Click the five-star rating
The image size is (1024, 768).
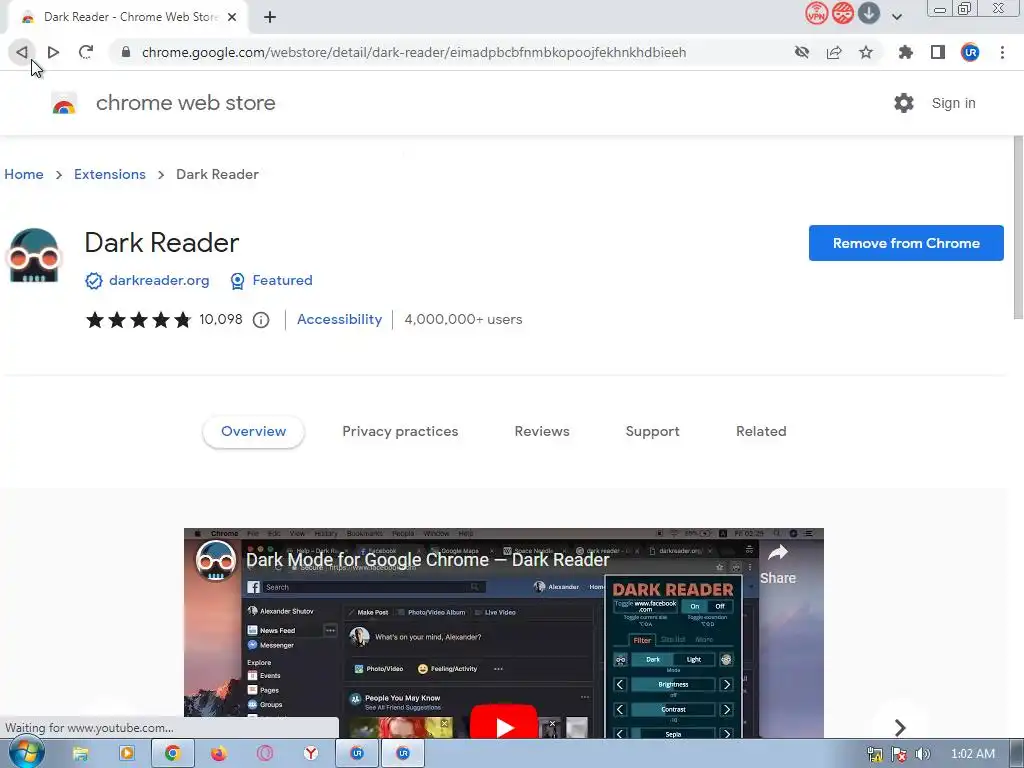click(x=138, y=319)
